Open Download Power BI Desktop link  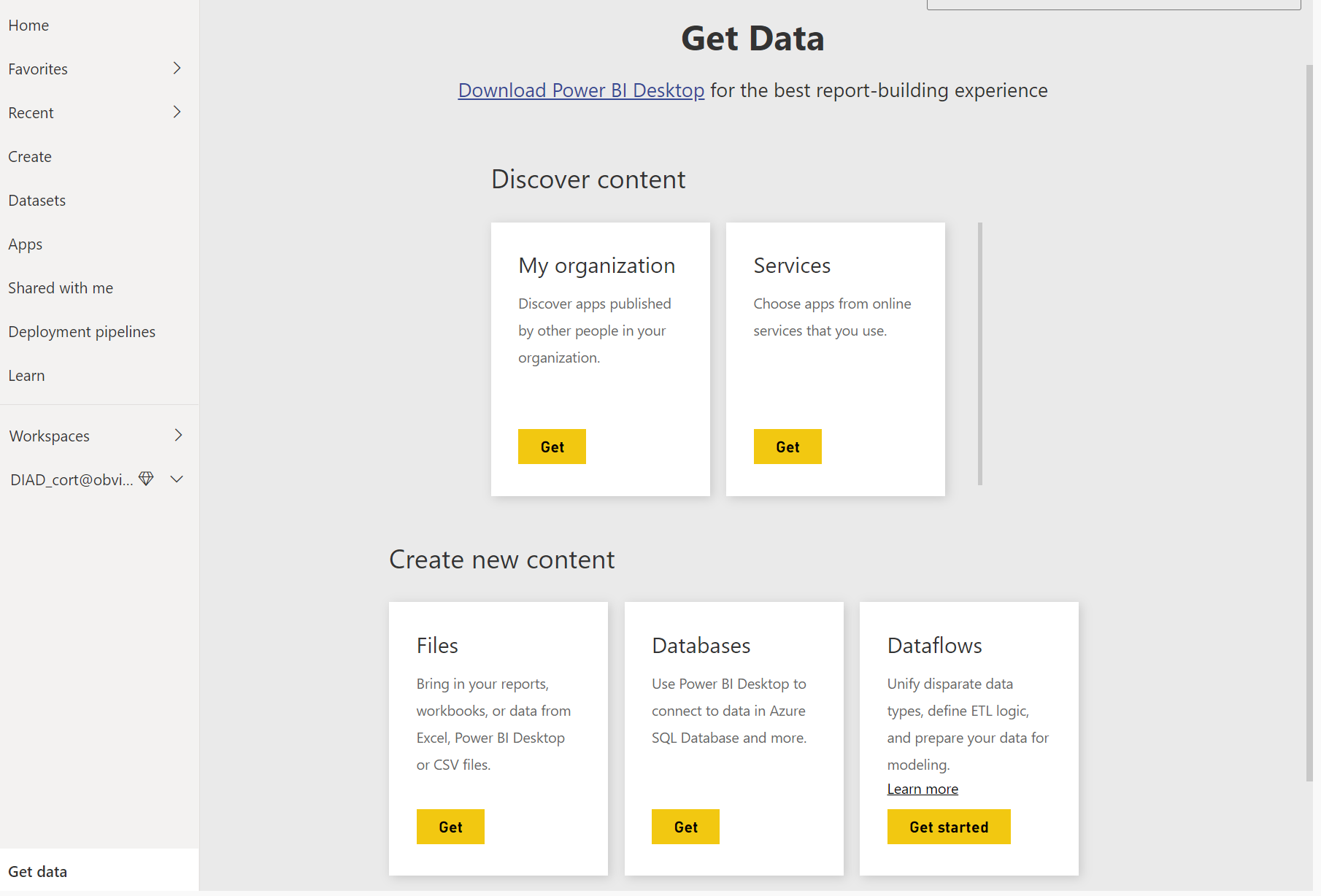tap(580, 90)
